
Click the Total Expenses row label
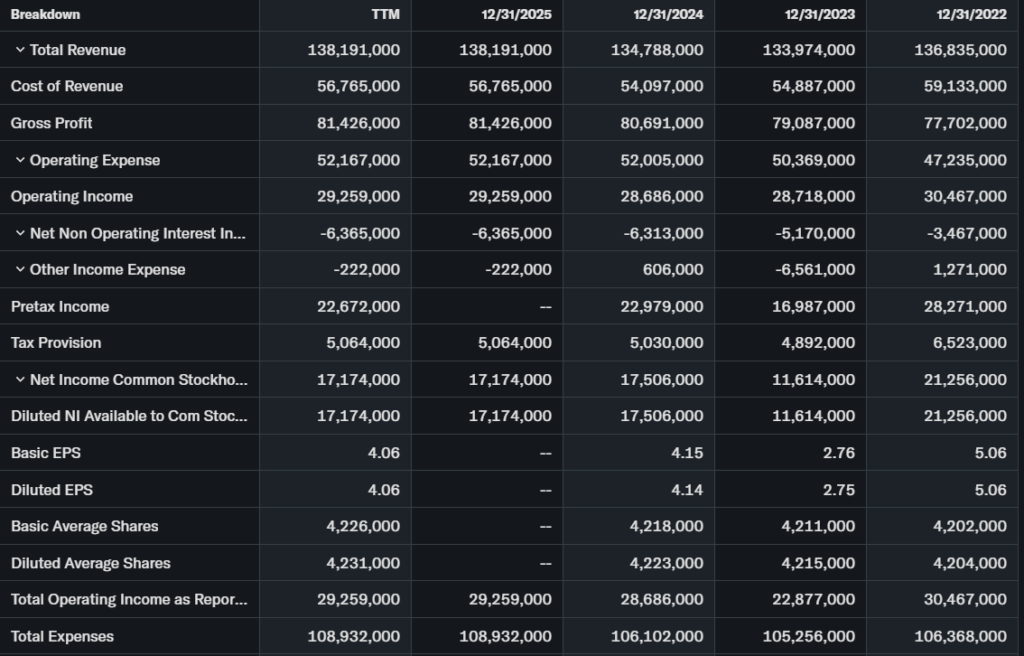(62, 636)
